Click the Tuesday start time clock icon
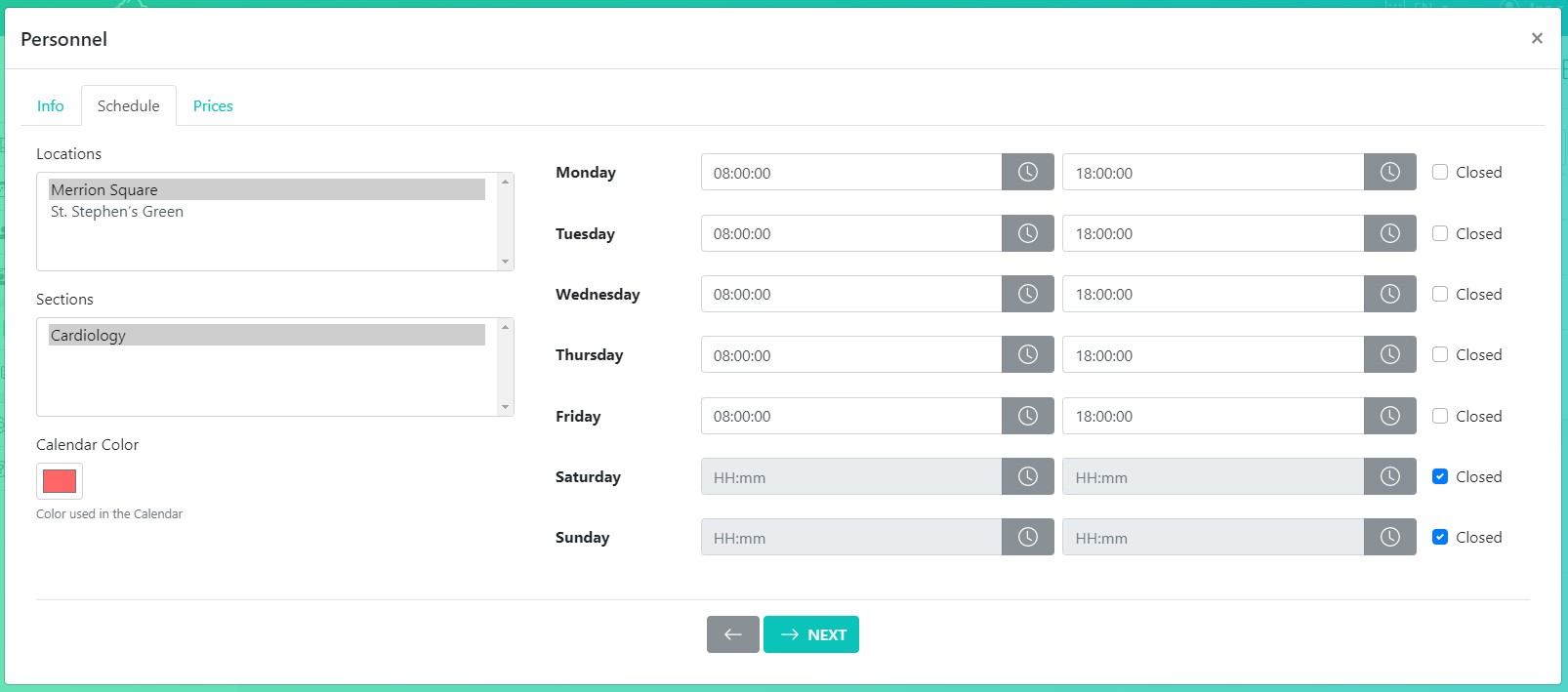1568x692 pixels. tap(1027, 233)
